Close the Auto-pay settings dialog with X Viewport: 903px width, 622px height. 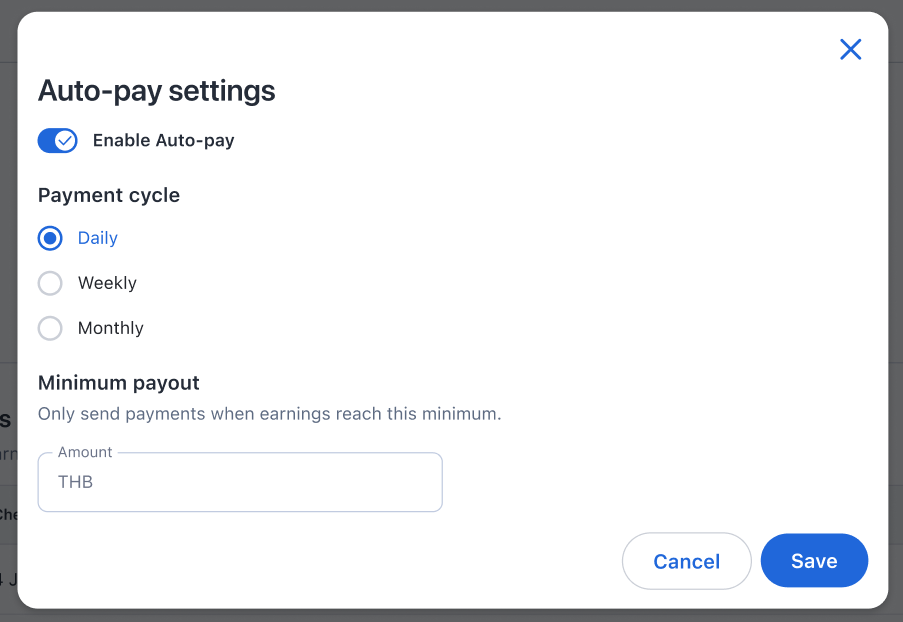[x=850, y=49]
